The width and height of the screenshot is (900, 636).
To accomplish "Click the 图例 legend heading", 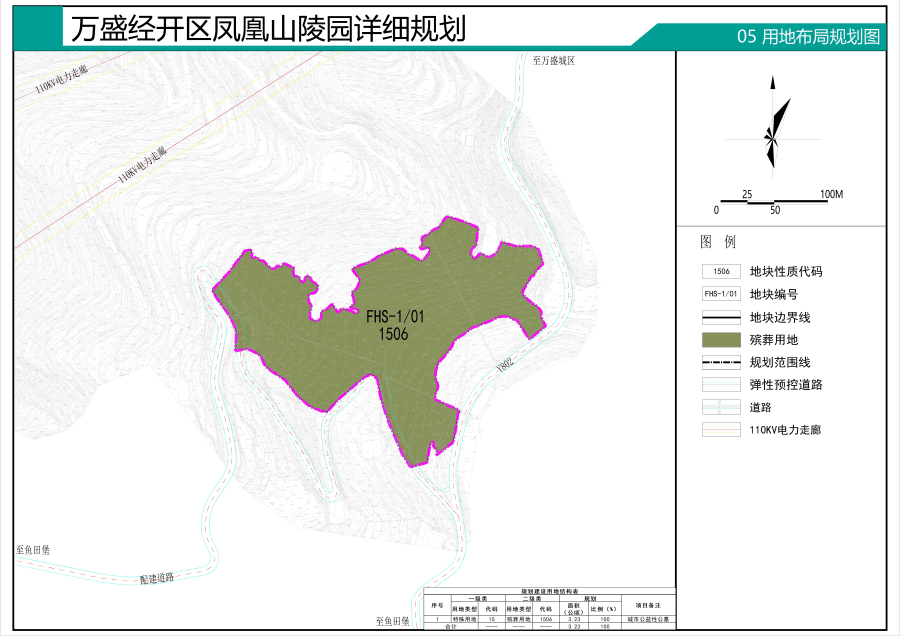I will point(717,242).
